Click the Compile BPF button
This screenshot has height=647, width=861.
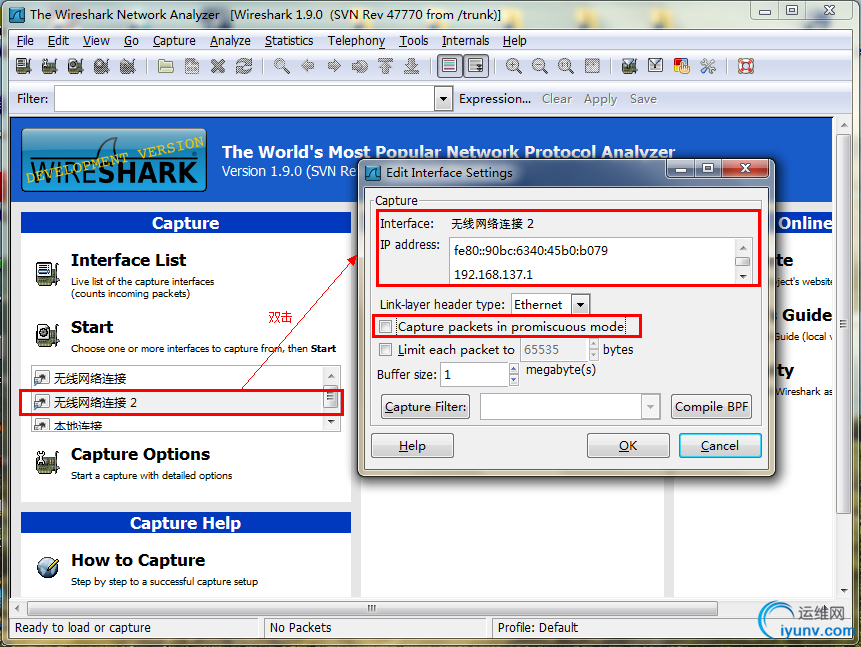pos(711,407)
